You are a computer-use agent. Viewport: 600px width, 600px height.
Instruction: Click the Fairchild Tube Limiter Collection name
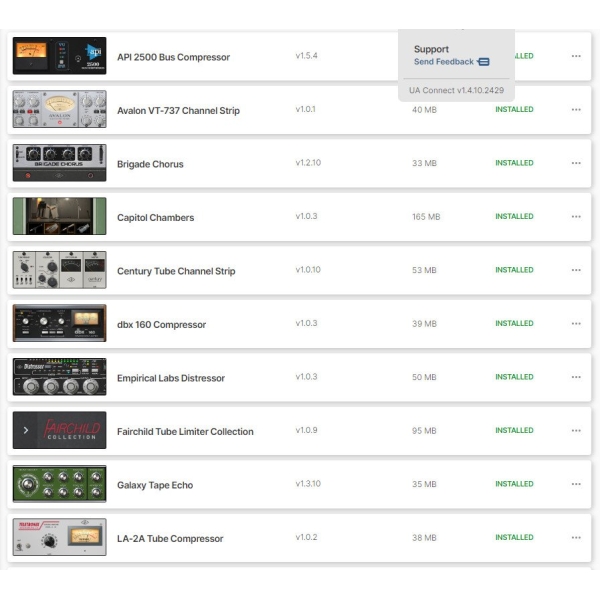[185, 432]
